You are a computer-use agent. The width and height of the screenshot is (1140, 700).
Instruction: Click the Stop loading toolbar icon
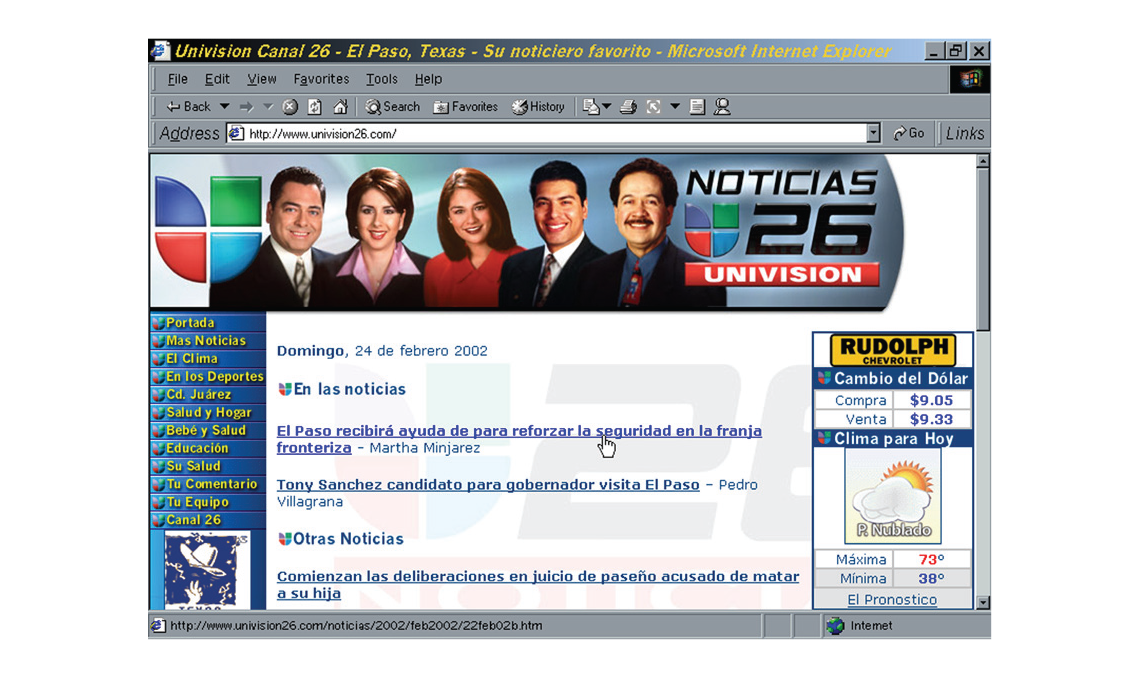pos(290,107)
